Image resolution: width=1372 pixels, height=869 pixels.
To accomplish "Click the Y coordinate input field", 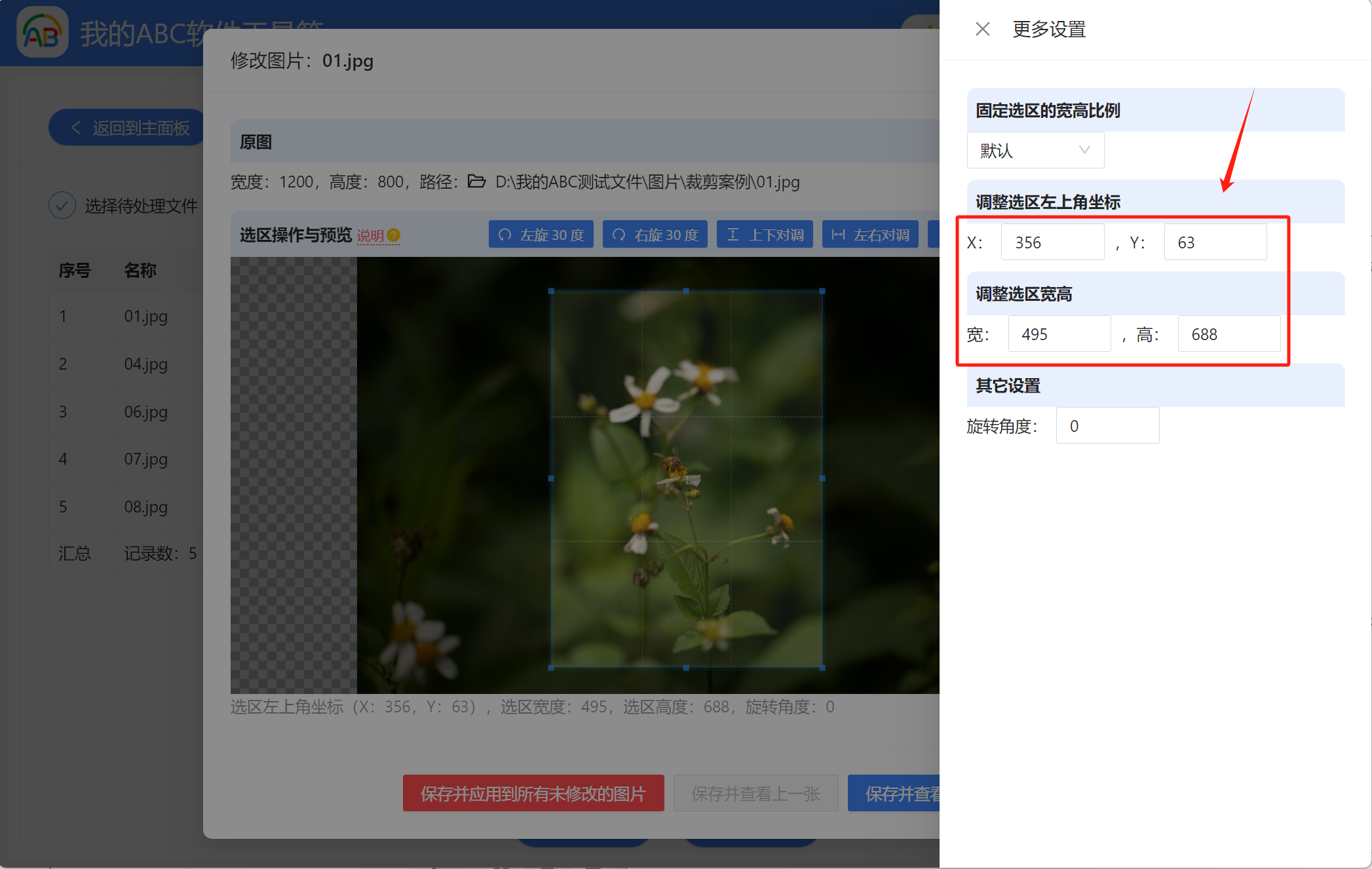I will tap(1215, 242).
